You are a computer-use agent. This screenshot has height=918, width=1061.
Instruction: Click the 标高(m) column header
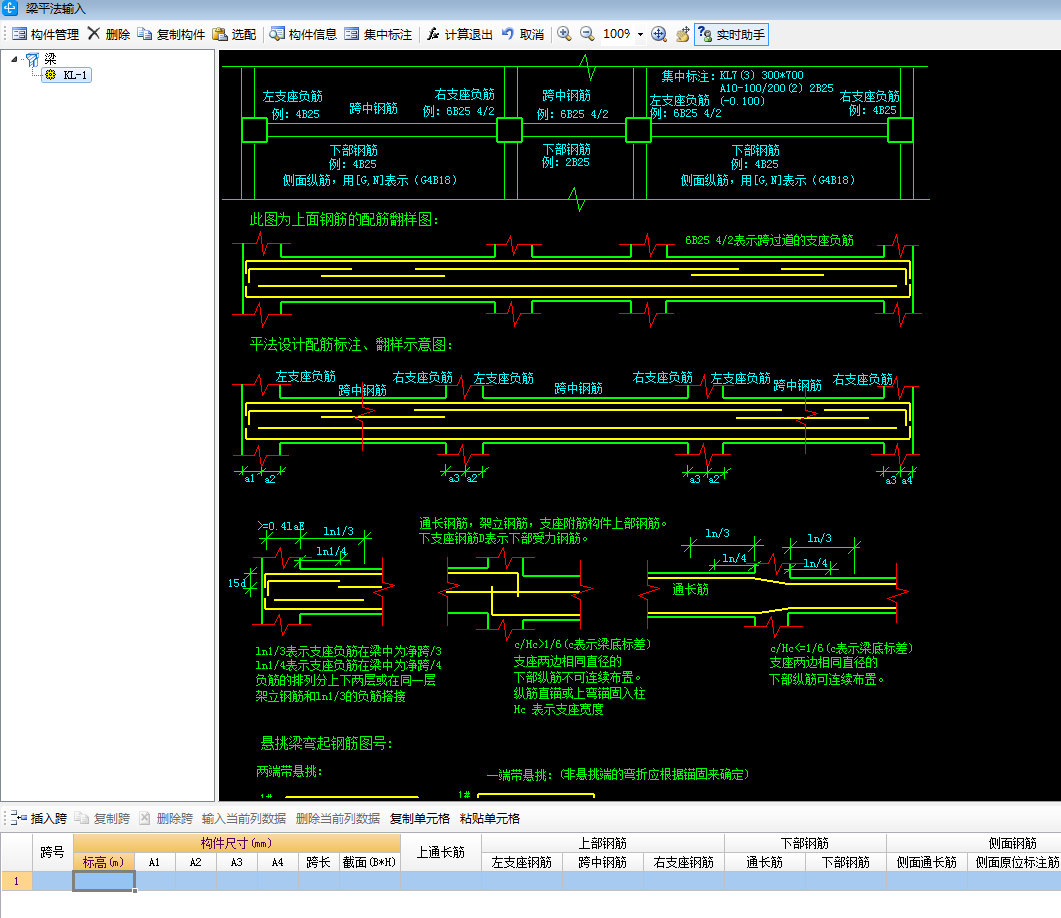[x=104, y=863]
